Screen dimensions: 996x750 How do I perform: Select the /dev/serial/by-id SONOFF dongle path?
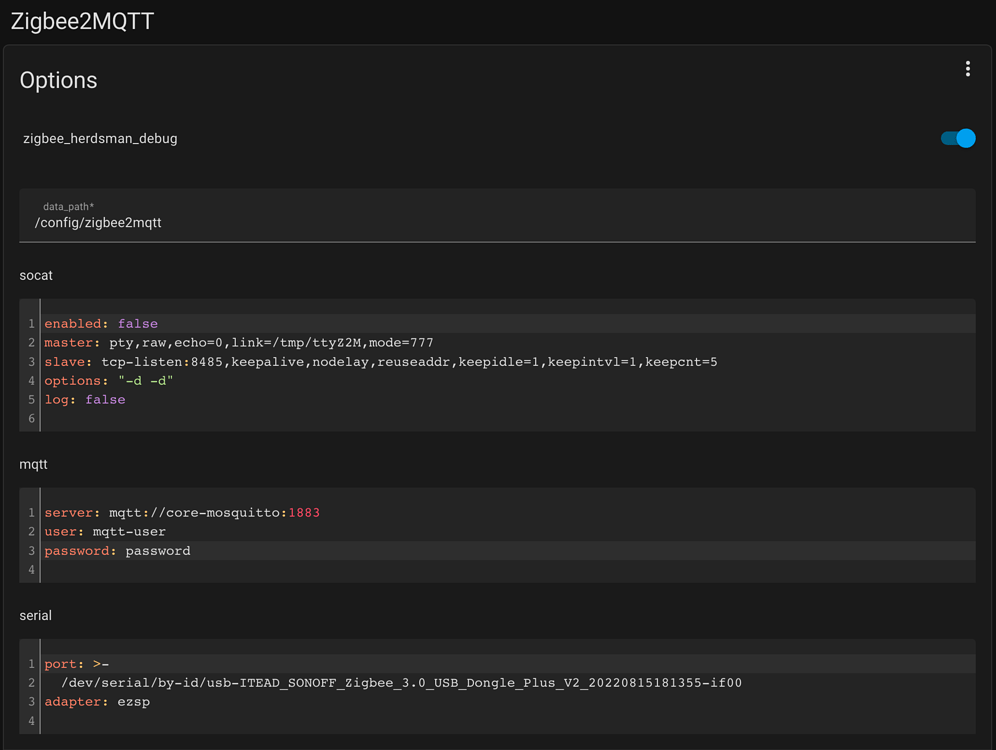(x=401, y=683)
